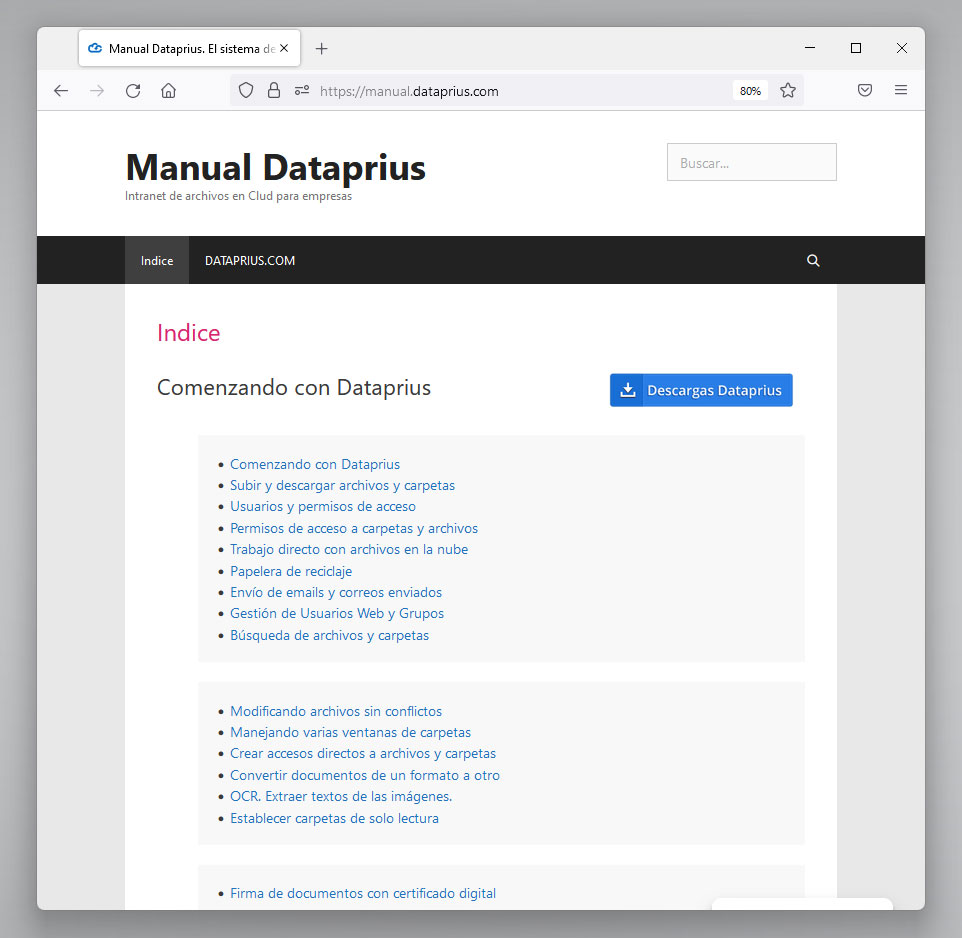View site security via padlock icon

(x=274, y=91)
